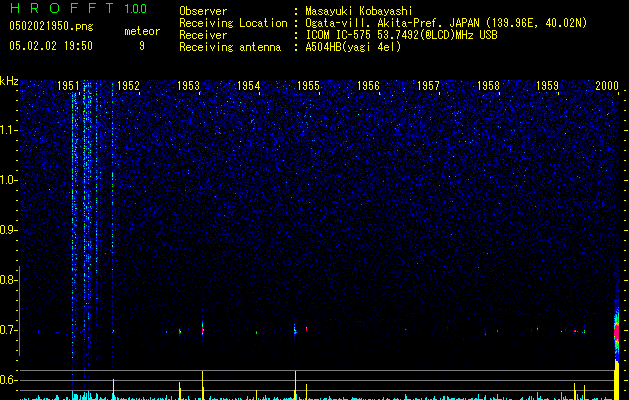Click the 1958 time marker

[x=488, y=85]
